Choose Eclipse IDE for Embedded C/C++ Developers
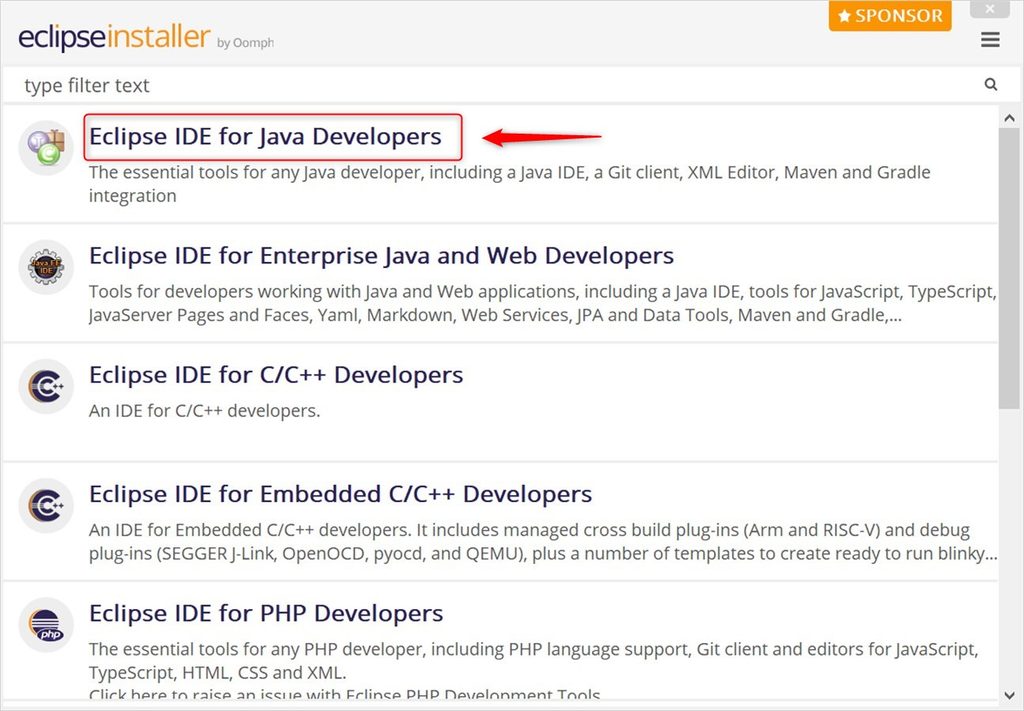The width and height of the screenshot is (1024, 711). pyautogui.click(x=341, y=494)
